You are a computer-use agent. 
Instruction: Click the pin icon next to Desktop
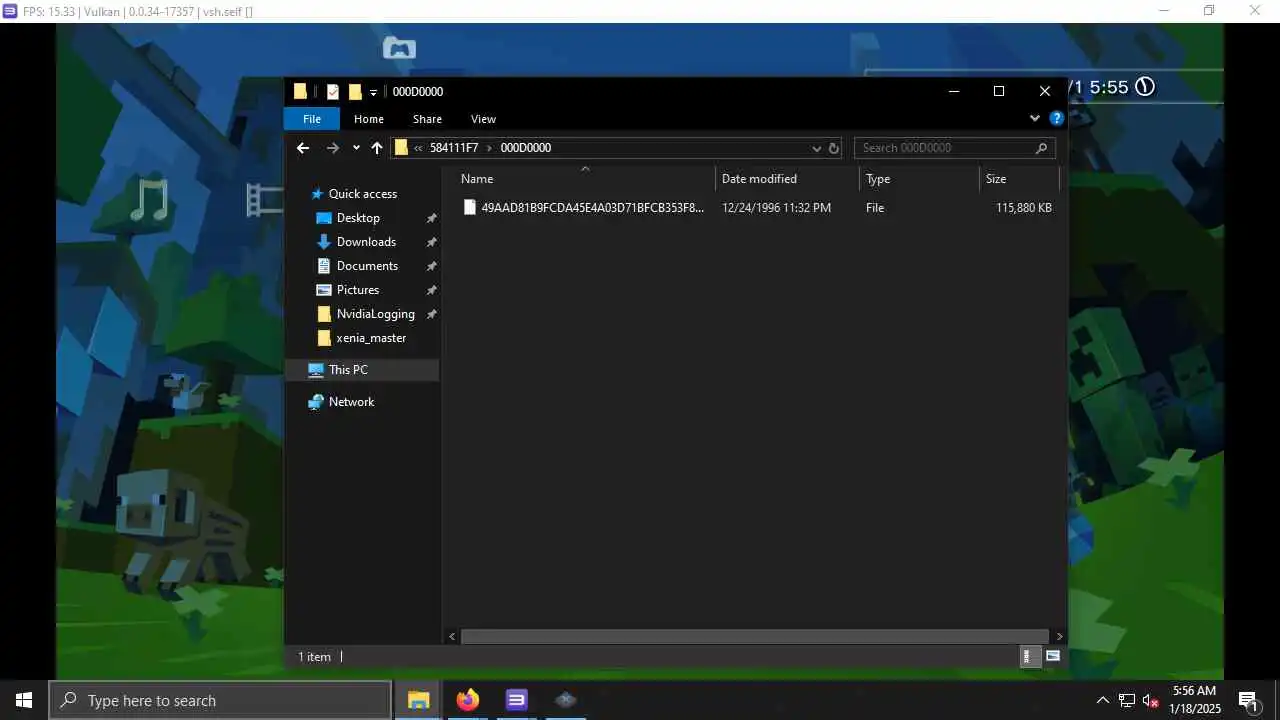pyautogui.click(x=431, y=218)
